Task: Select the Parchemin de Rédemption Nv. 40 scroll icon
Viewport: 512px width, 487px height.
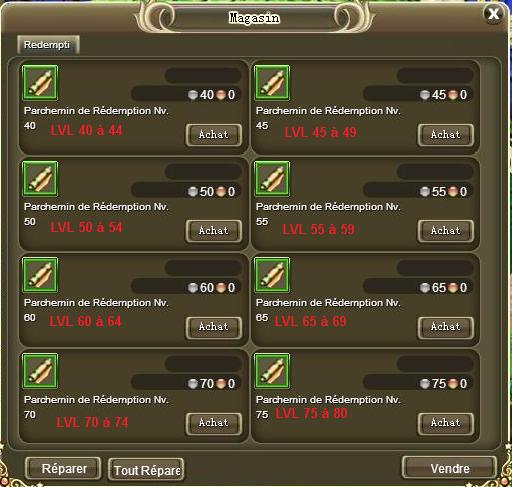Action: click(x=40, y=83)
